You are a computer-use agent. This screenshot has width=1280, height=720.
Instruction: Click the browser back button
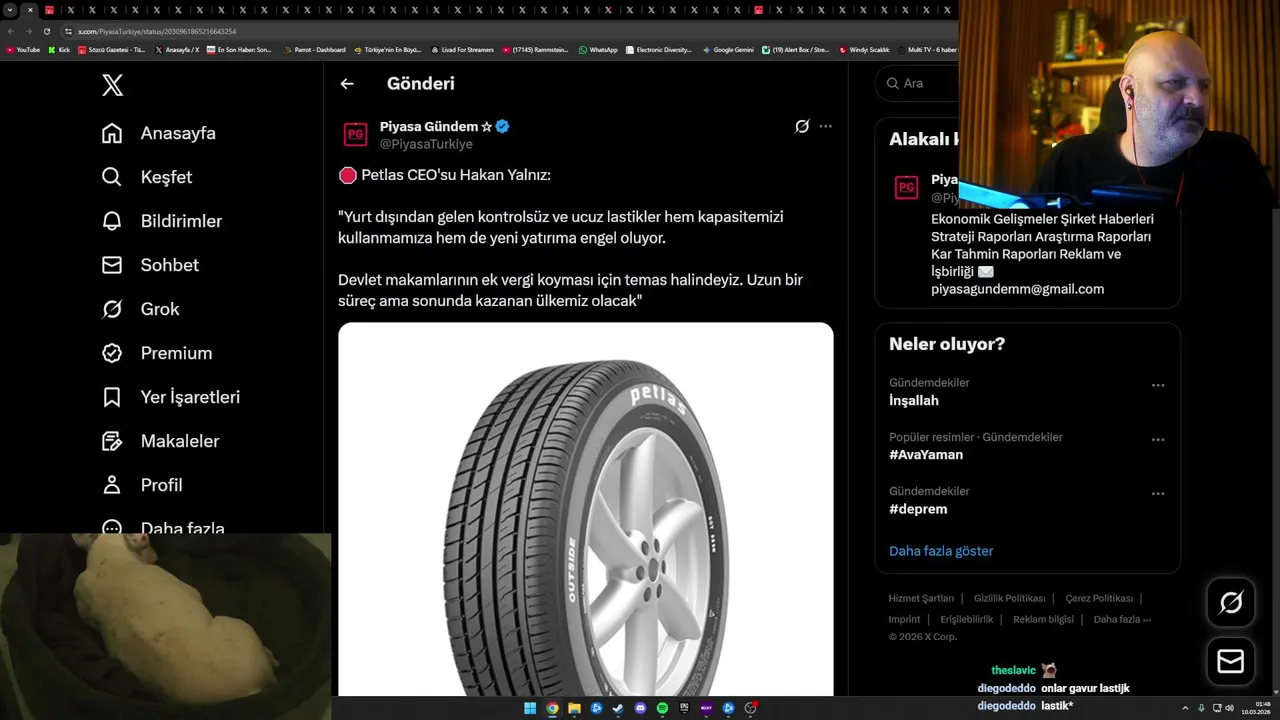tap(11, 31)
